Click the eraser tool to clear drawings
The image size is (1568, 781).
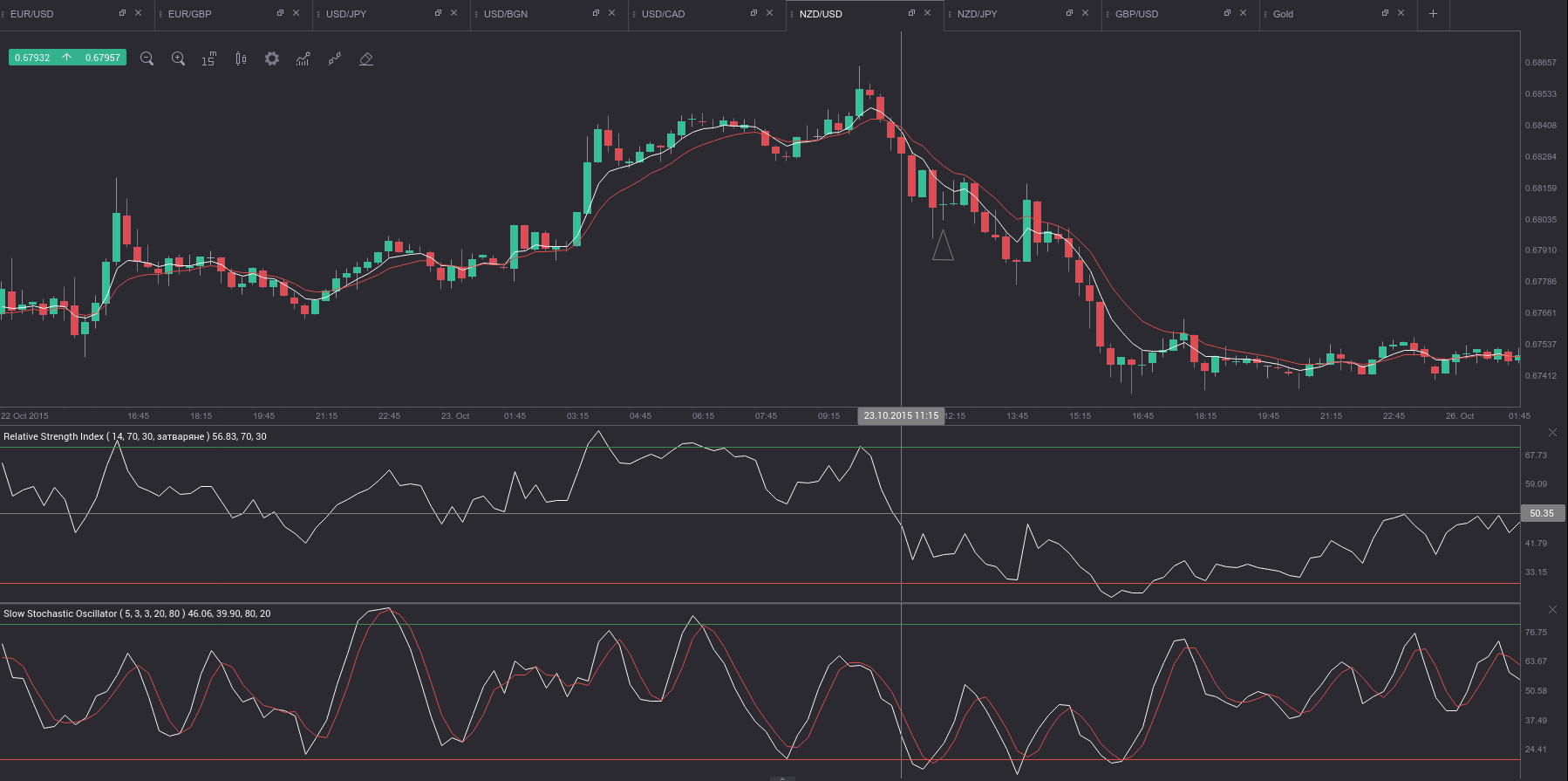click(x=366, y=58)
